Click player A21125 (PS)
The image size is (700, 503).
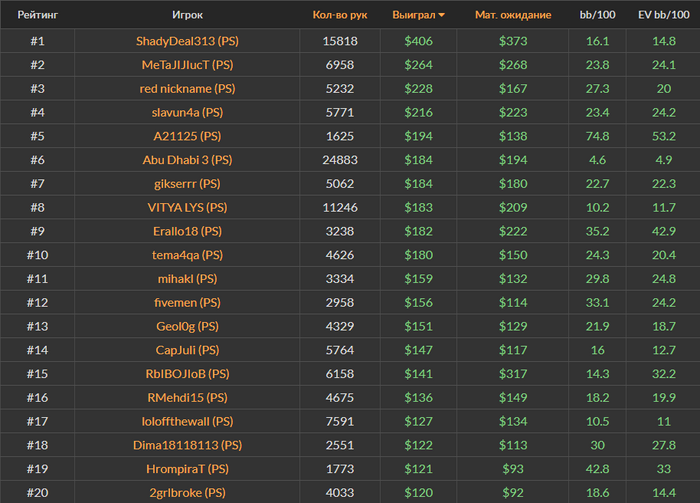(x=187, y=136)
